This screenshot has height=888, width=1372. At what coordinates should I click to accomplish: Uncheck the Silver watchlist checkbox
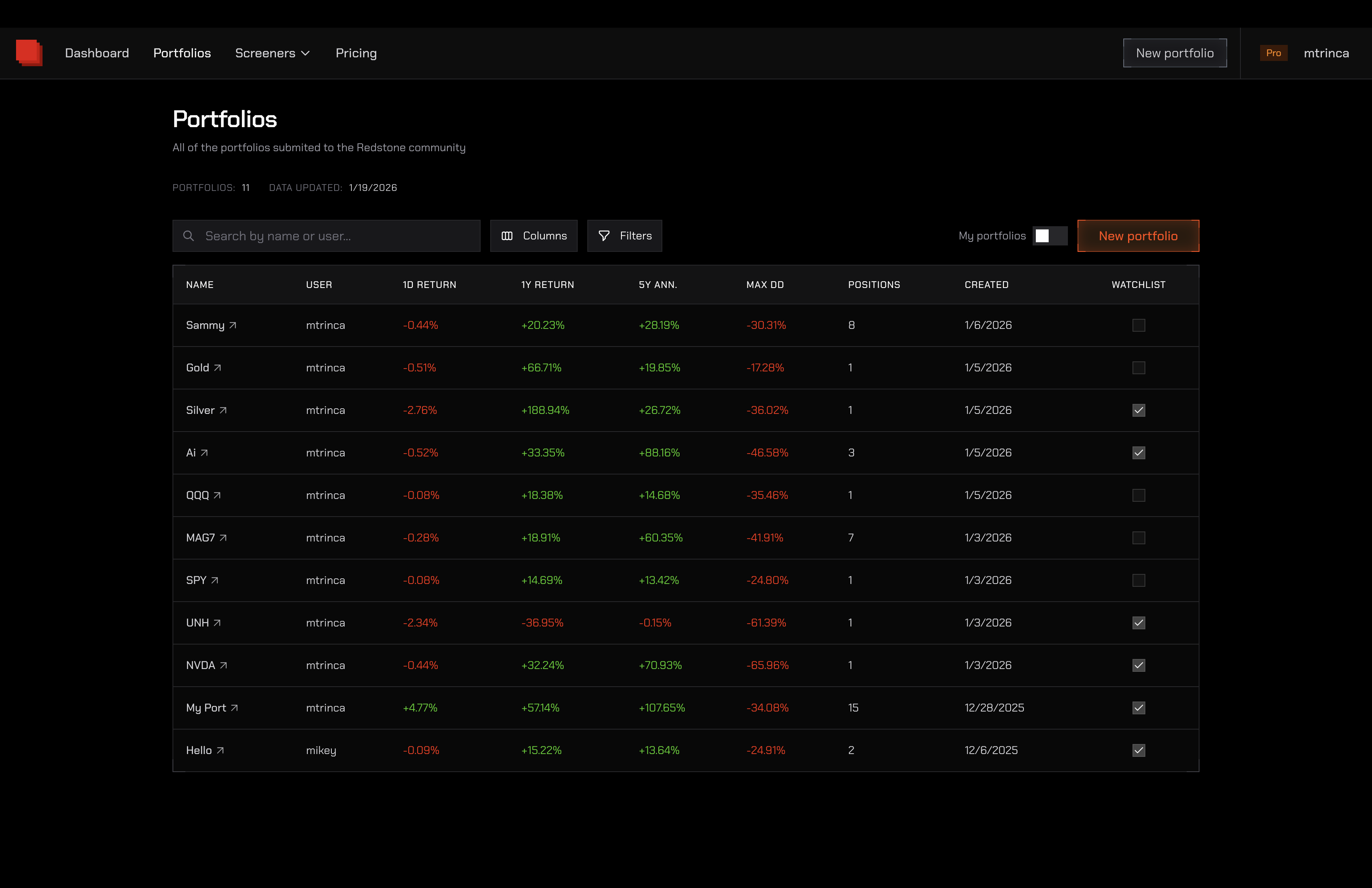1138,410
